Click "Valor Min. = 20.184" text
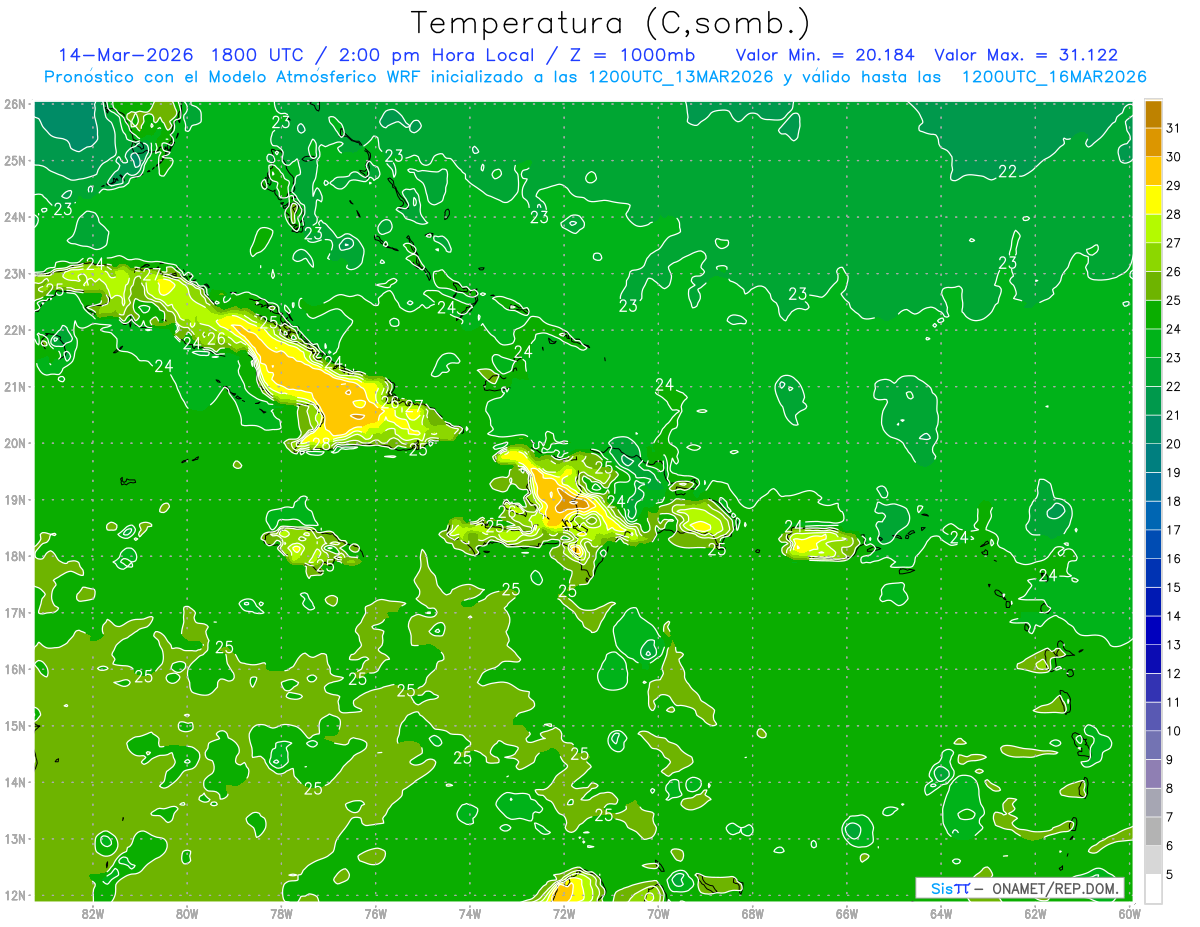Image resolution: width=1200 pixels, height=927 pixels. coord(825,55)
